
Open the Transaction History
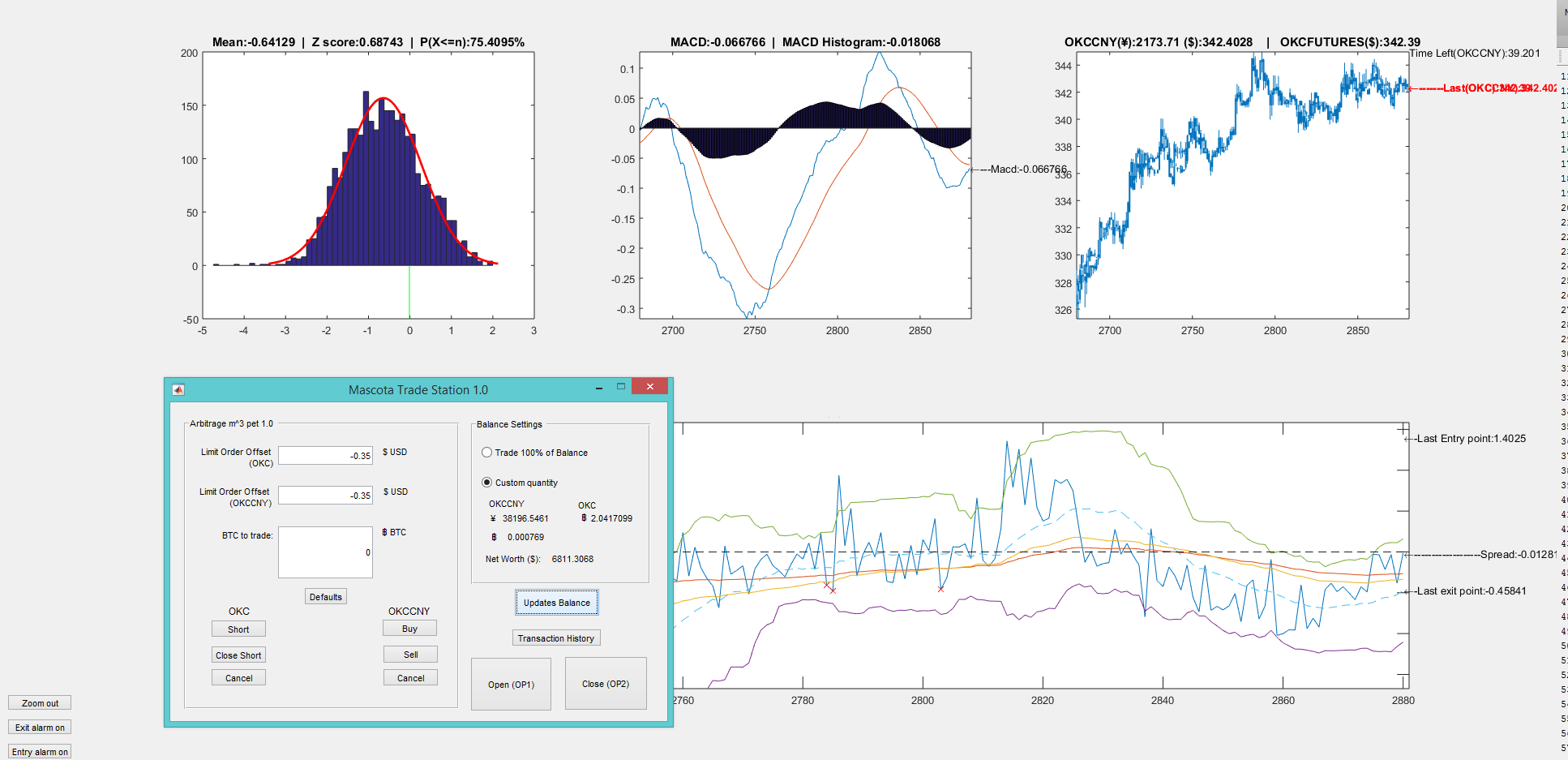pos(556,638)
